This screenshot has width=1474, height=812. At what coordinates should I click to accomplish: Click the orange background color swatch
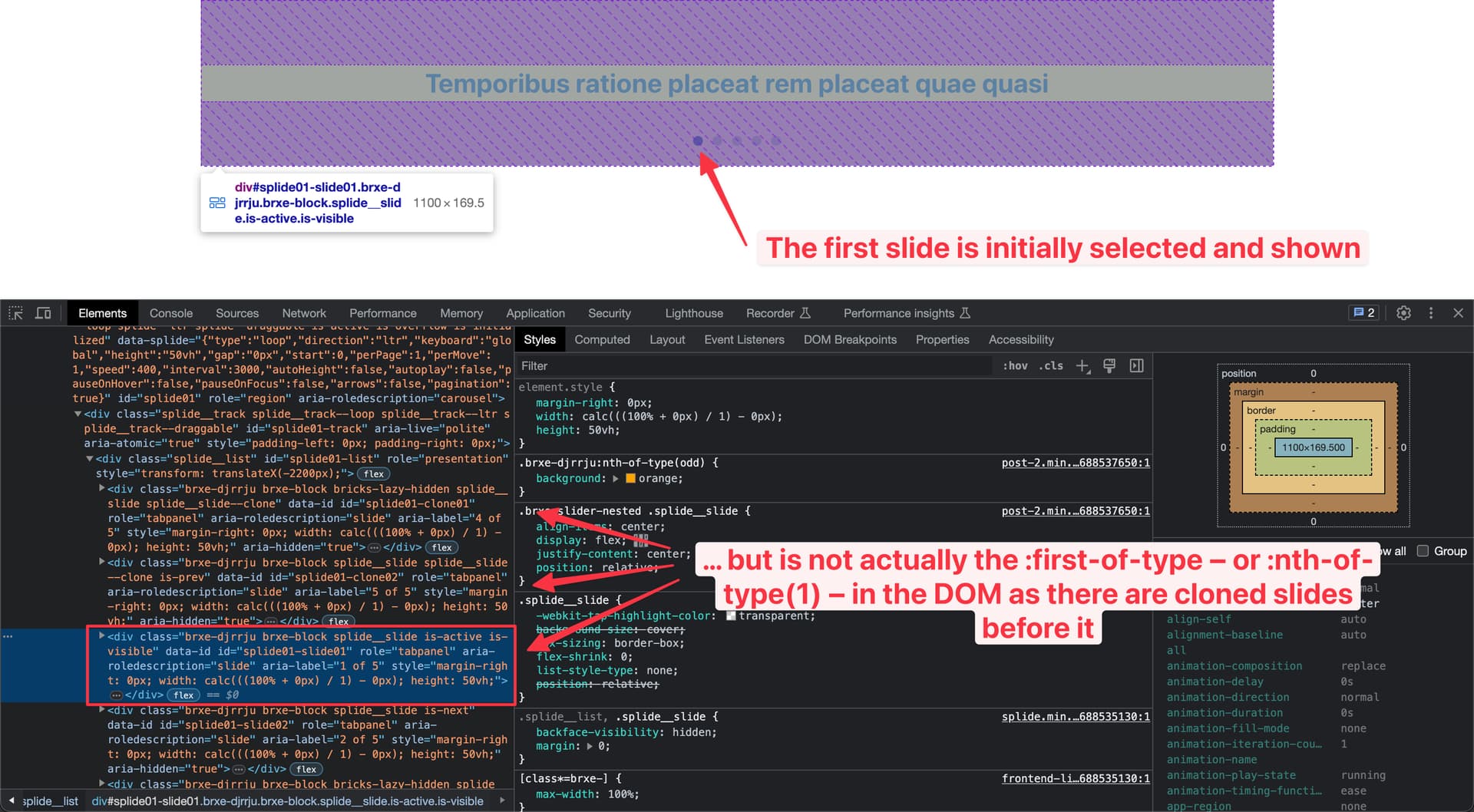coord(630,478)
